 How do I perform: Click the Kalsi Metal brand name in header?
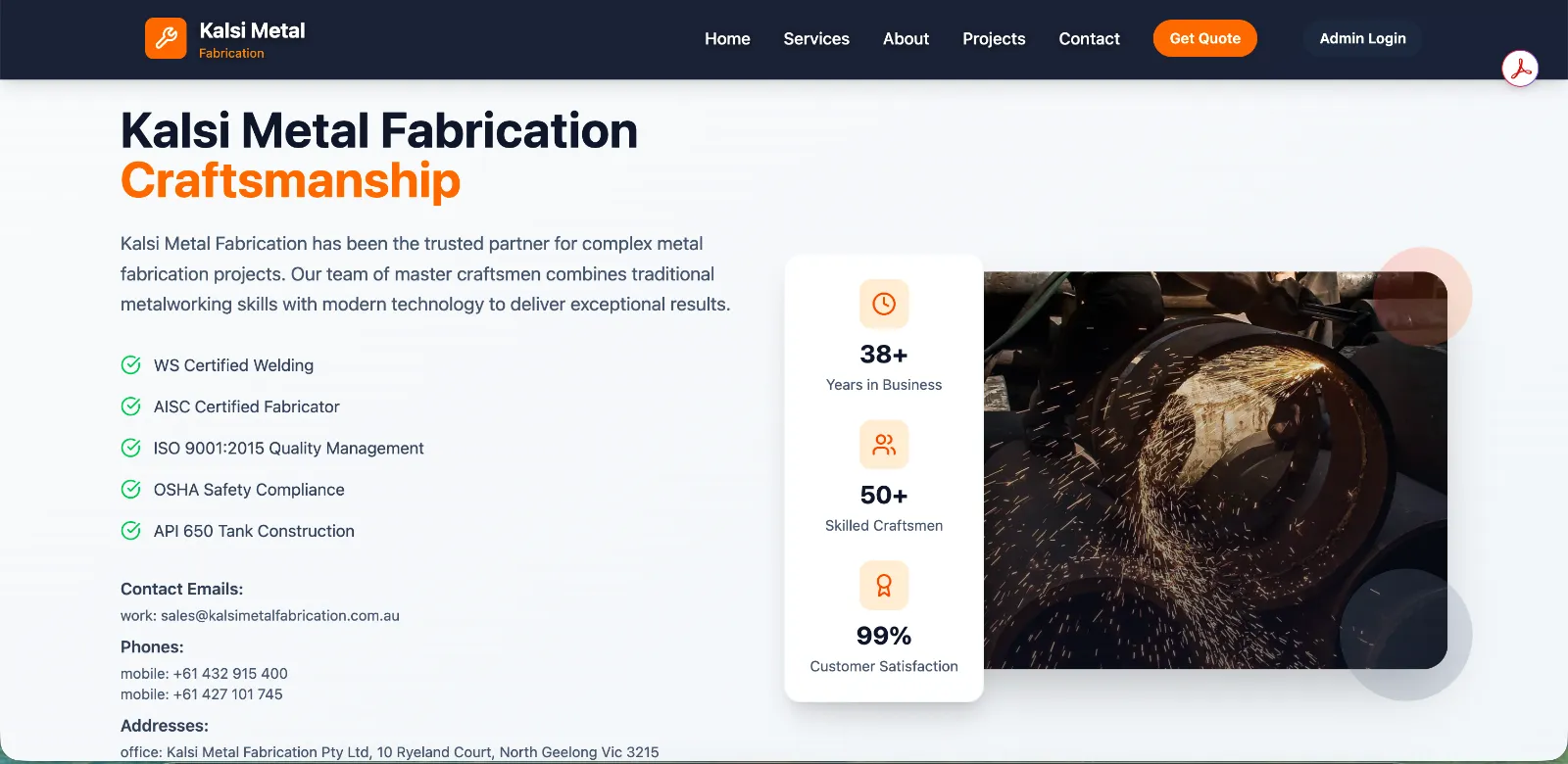point(252,31)
